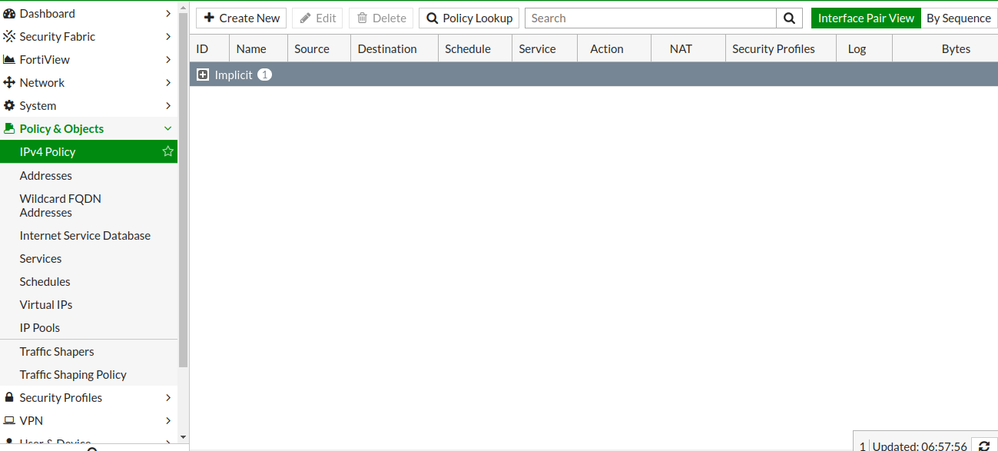
Task: Click the Edit button
Action: coord(318,18)
